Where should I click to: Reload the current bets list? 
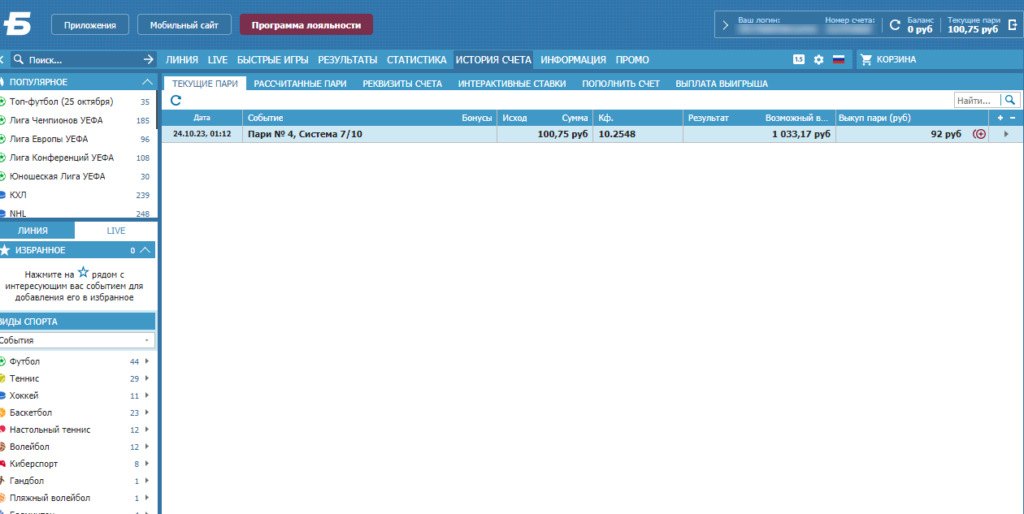click(176, 101)
